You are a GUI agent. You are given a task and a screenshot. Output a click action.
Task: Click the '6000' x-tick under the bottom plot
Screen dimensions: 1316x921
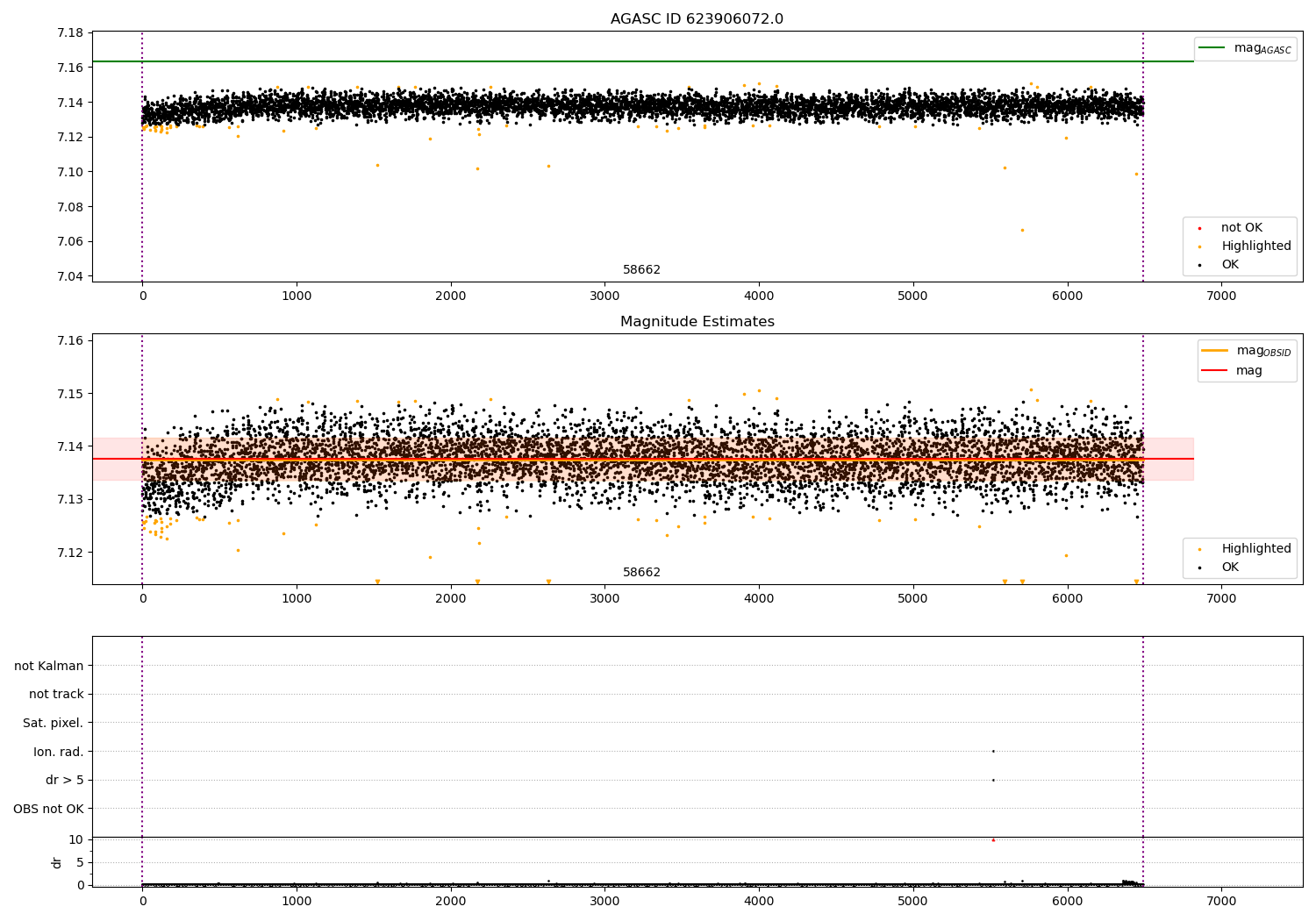(x=1067, y=902)
